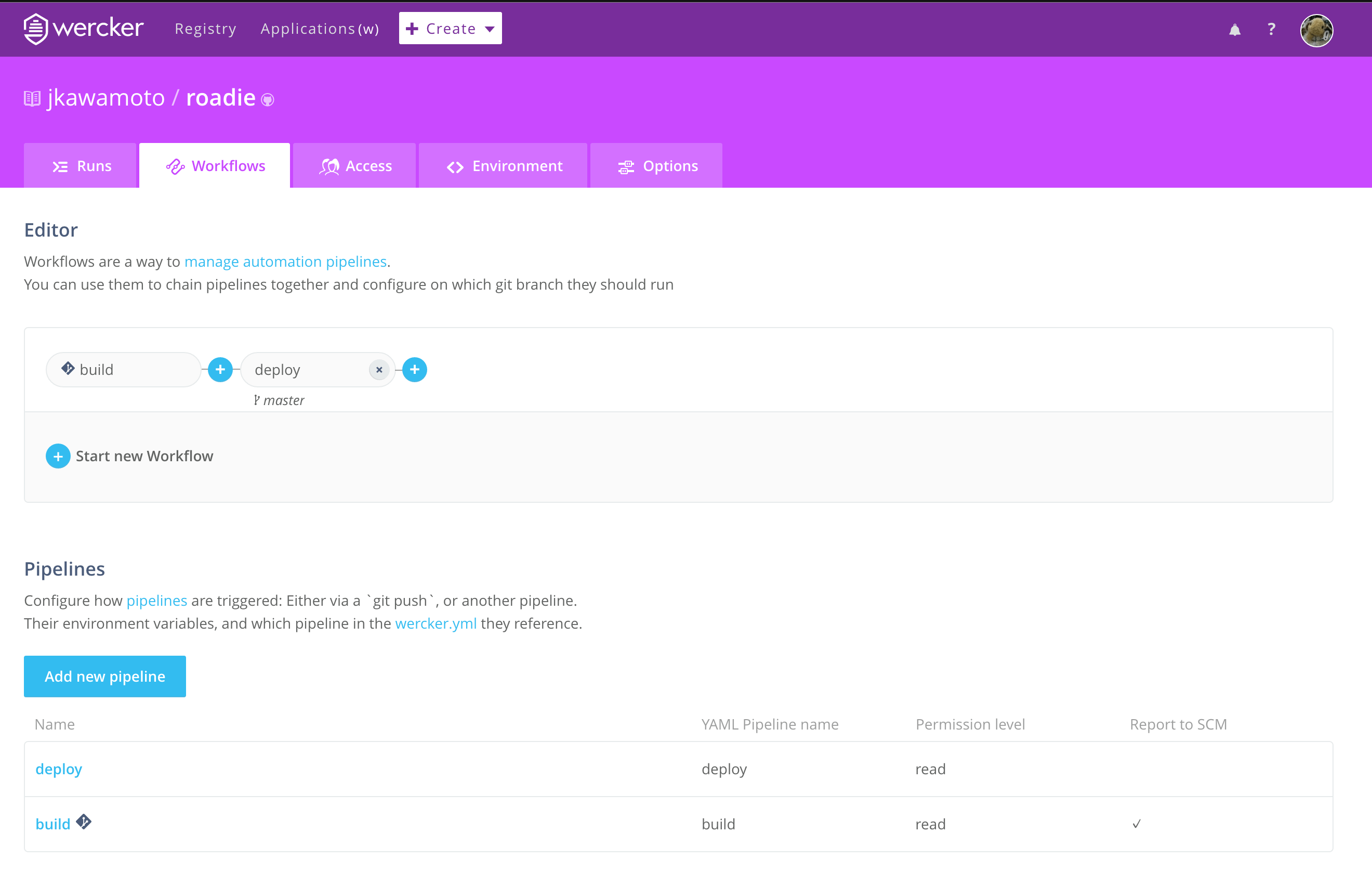
Task: Switch to the Runs tab
Action: [x=81, y=166]
